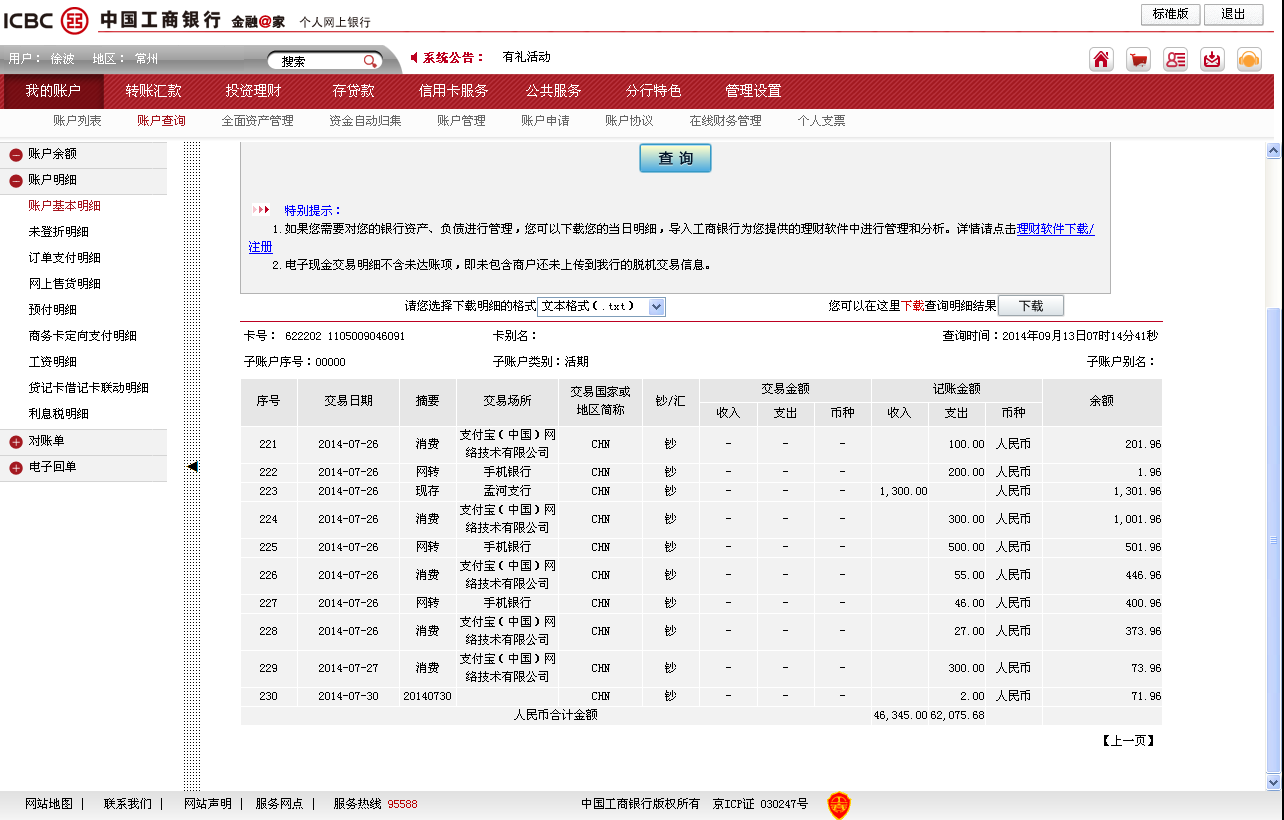
Task: Open the 转账汇款 main menu
Action: tap(153, 91)
